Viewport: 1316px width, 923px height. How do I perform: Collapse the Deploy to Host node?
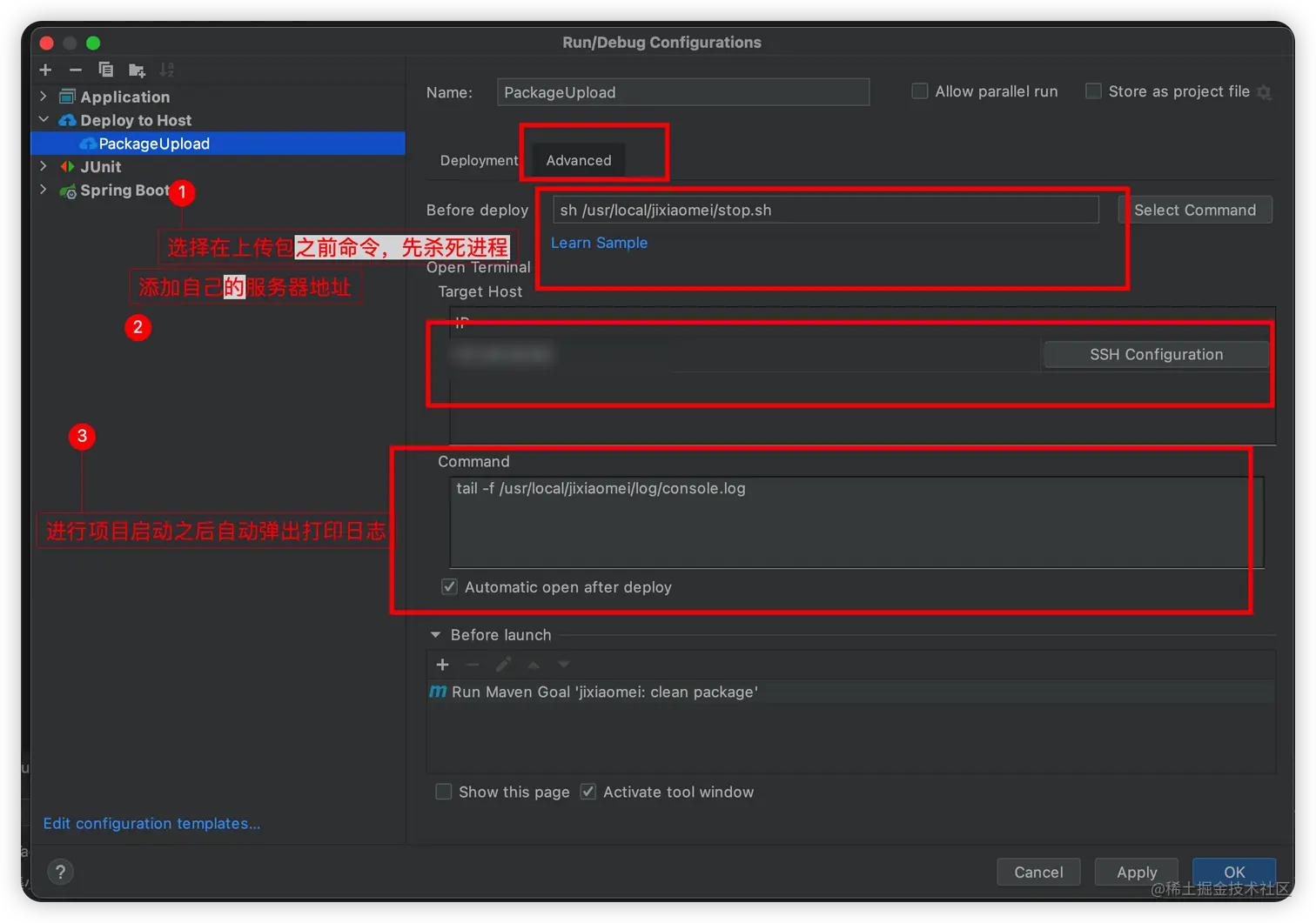[44, 119]
